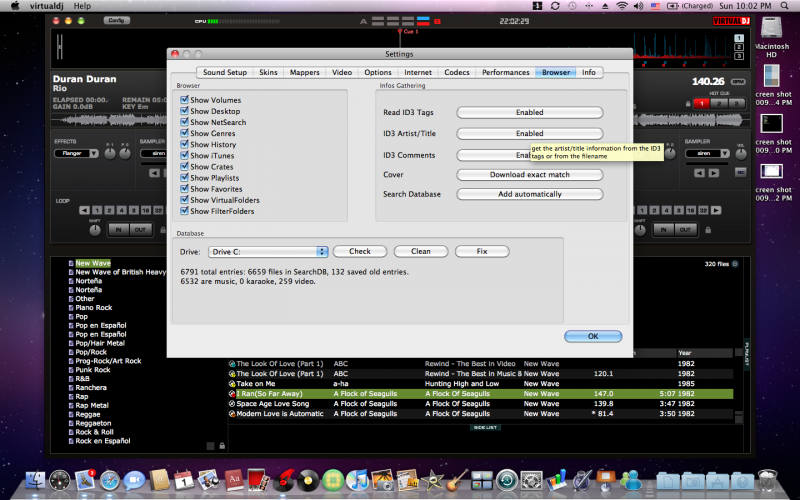This screenshot has width=800, height=500.
Task: Open iMovie star icon in dock
Action: click(432, 481)
